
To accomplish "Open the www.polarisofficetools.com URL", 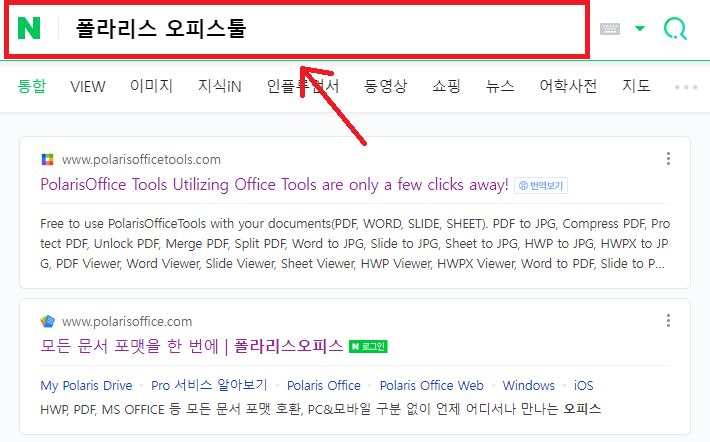I will click(141, 159).
